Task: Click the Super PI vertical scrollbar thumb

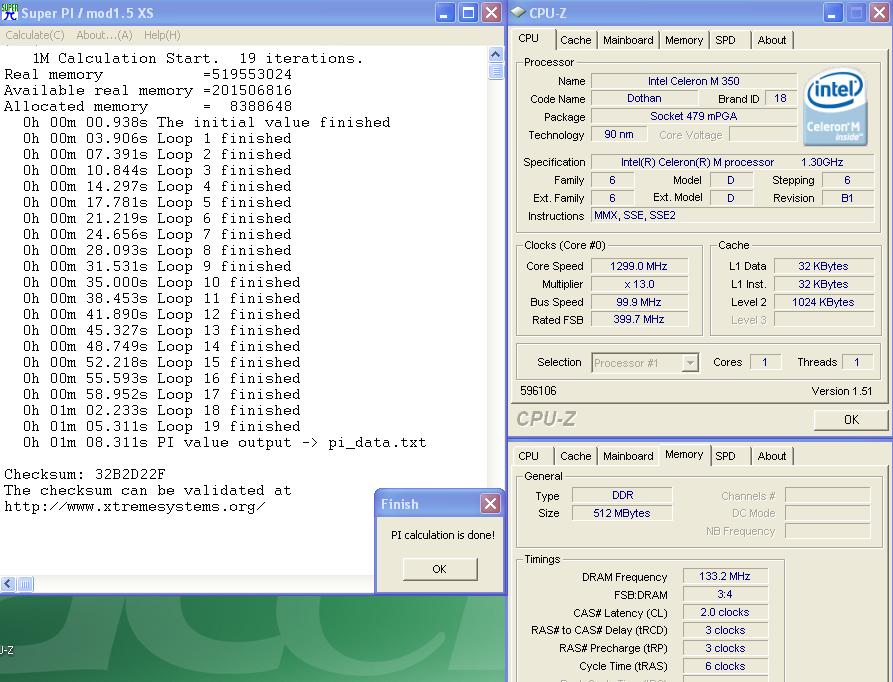Action: click(x=495, y=71)
